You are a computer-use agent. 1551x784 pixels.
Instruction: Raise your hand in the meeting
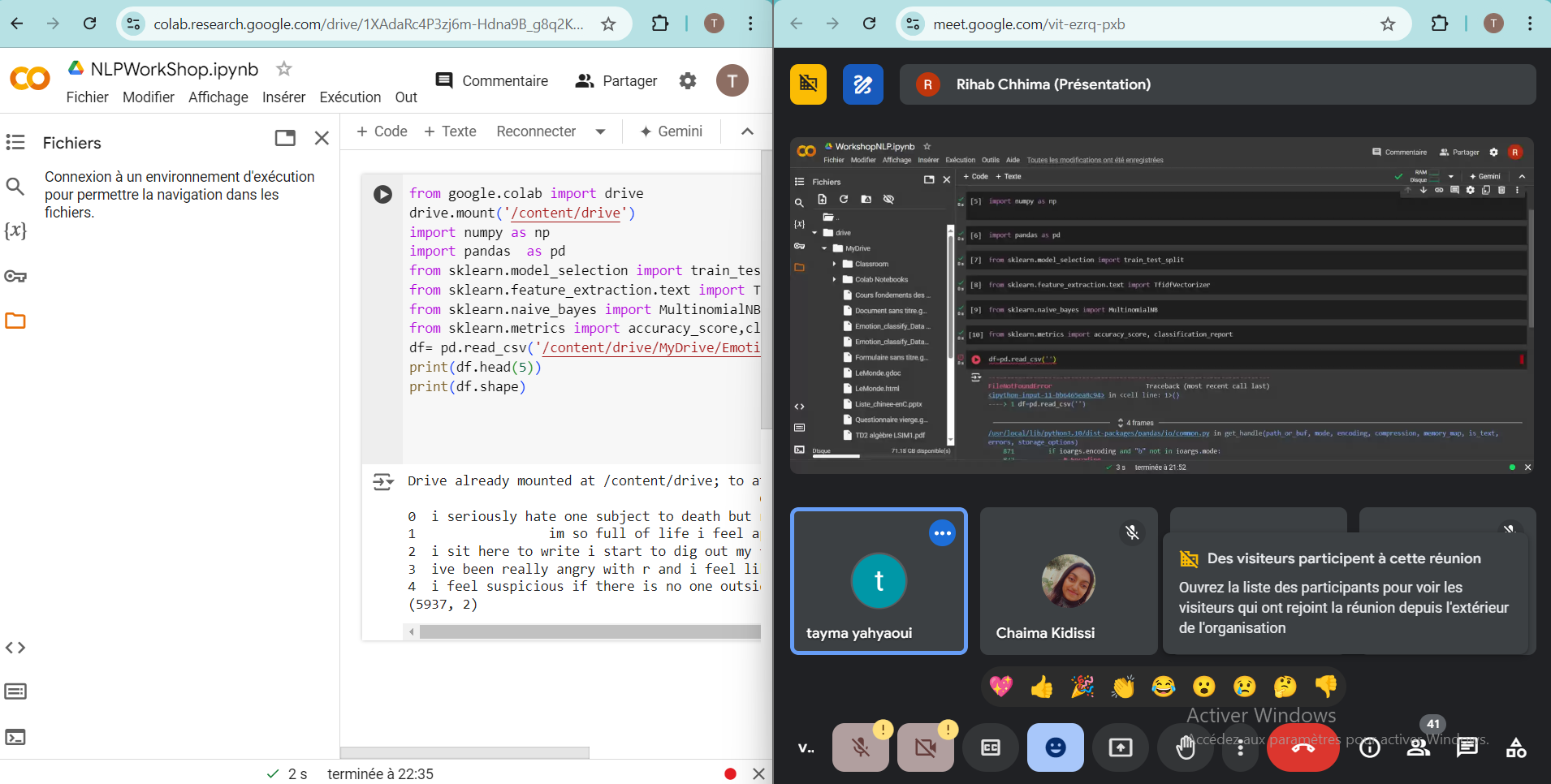1185,747
